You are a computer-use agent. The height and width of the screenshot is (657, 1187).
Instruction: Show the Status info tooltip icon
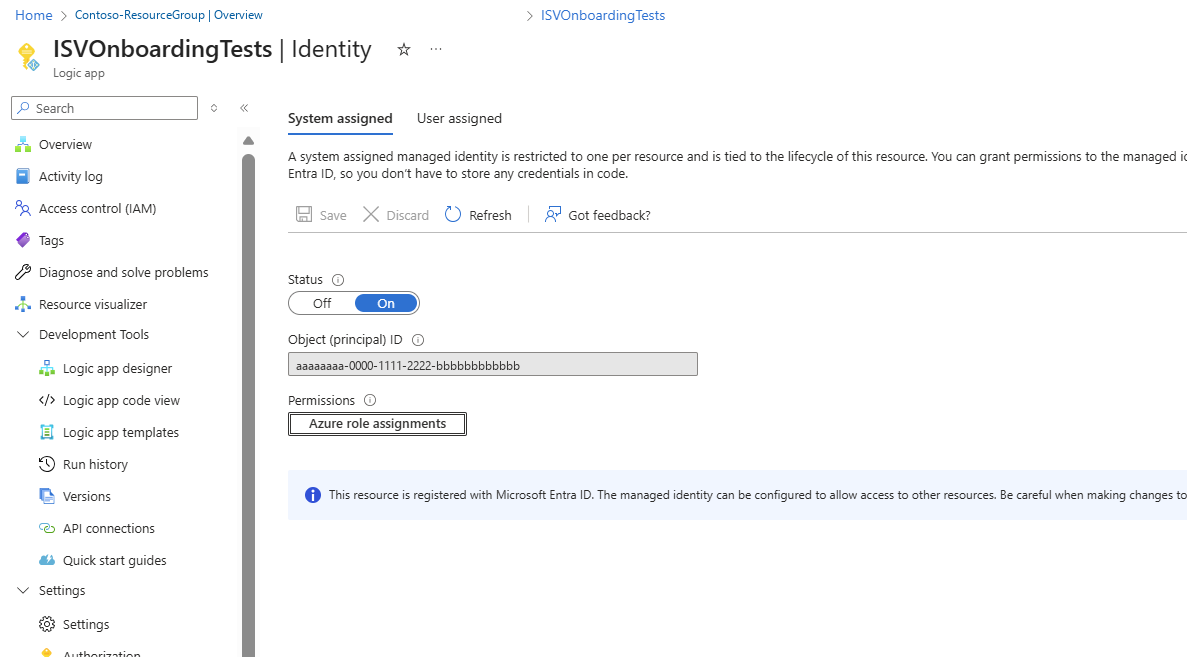coord(338,280)
